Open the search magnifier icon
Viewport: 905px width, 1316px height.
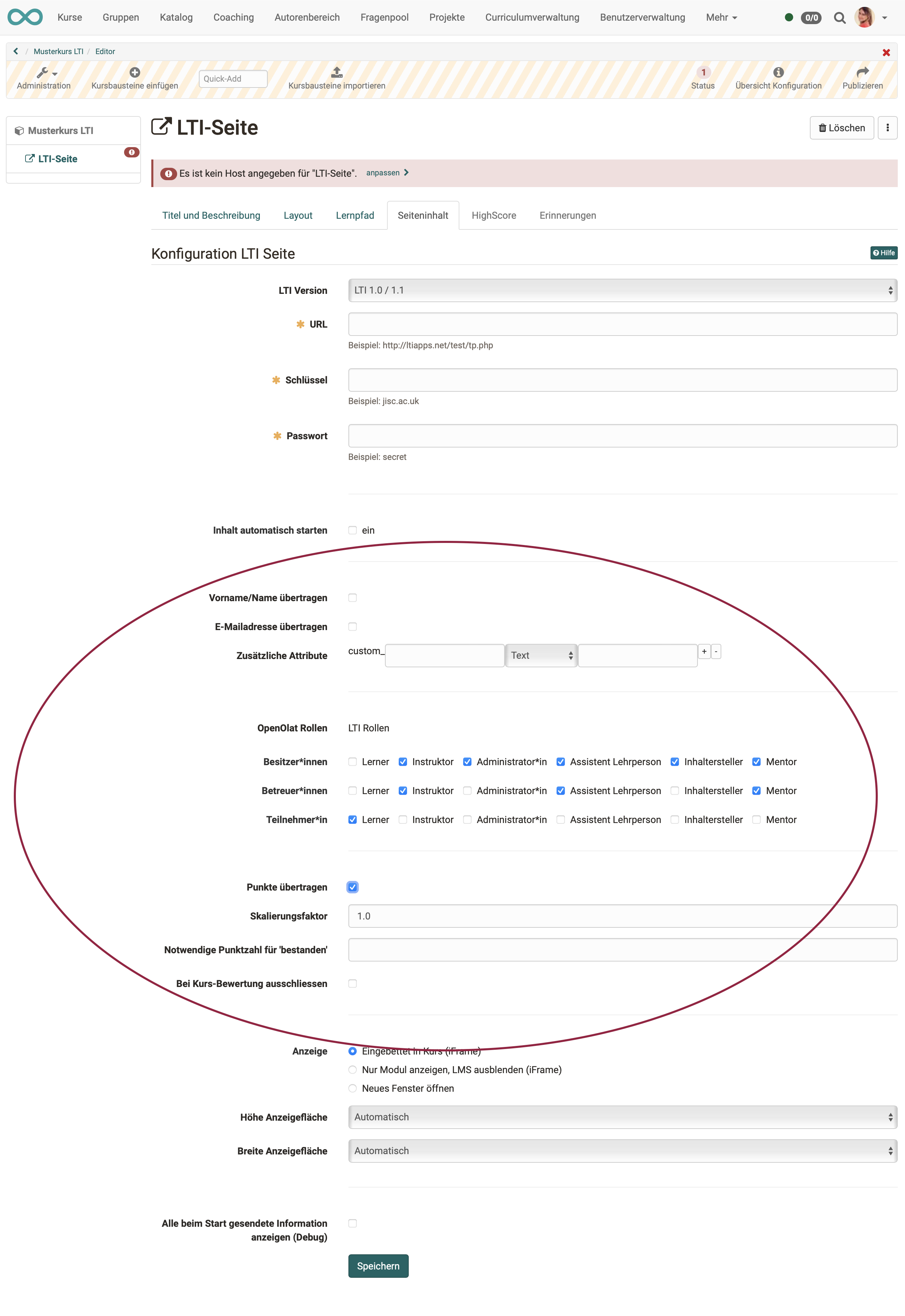(839, 18)
